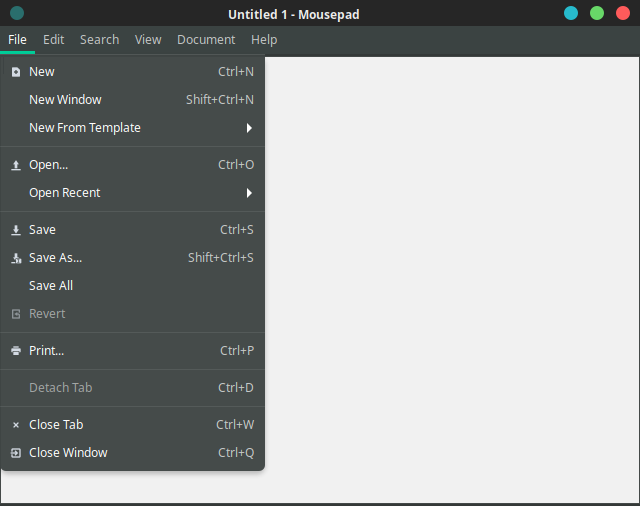Click Ctrl+W shortcut text
The height and width of the screenshot is (506, 640).
coord(235,425)
